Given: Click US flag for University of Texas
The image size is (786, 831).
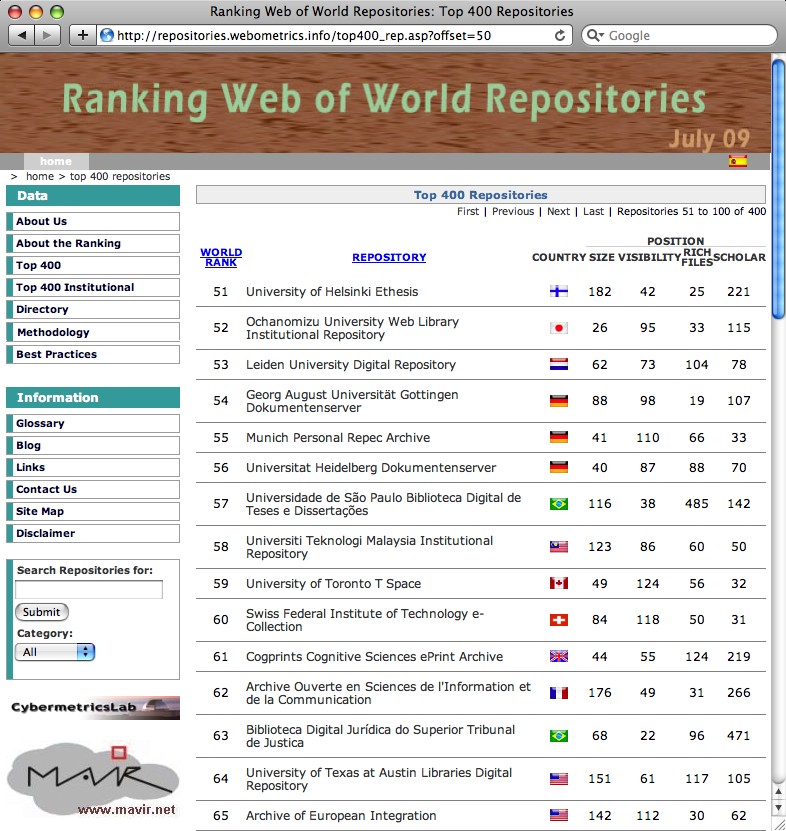Looking at the screenshot, I should (559, 779).
